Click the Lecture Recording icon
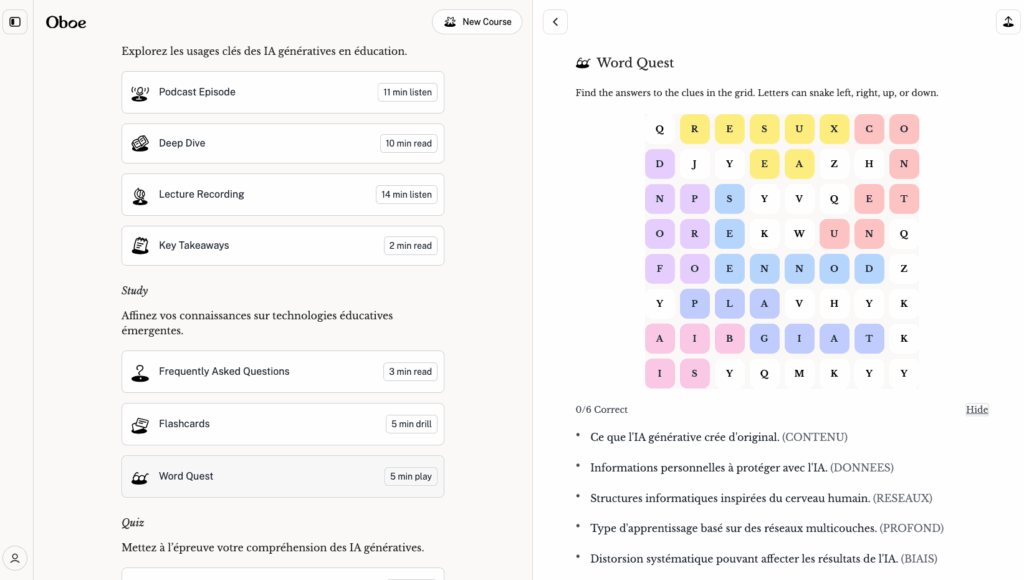1024x580 pixels. [x=140, y=195]
